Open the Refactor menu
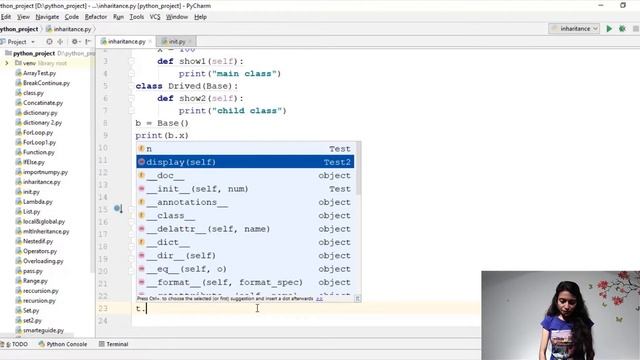The image size is (640, 360). tap(96, 17)
